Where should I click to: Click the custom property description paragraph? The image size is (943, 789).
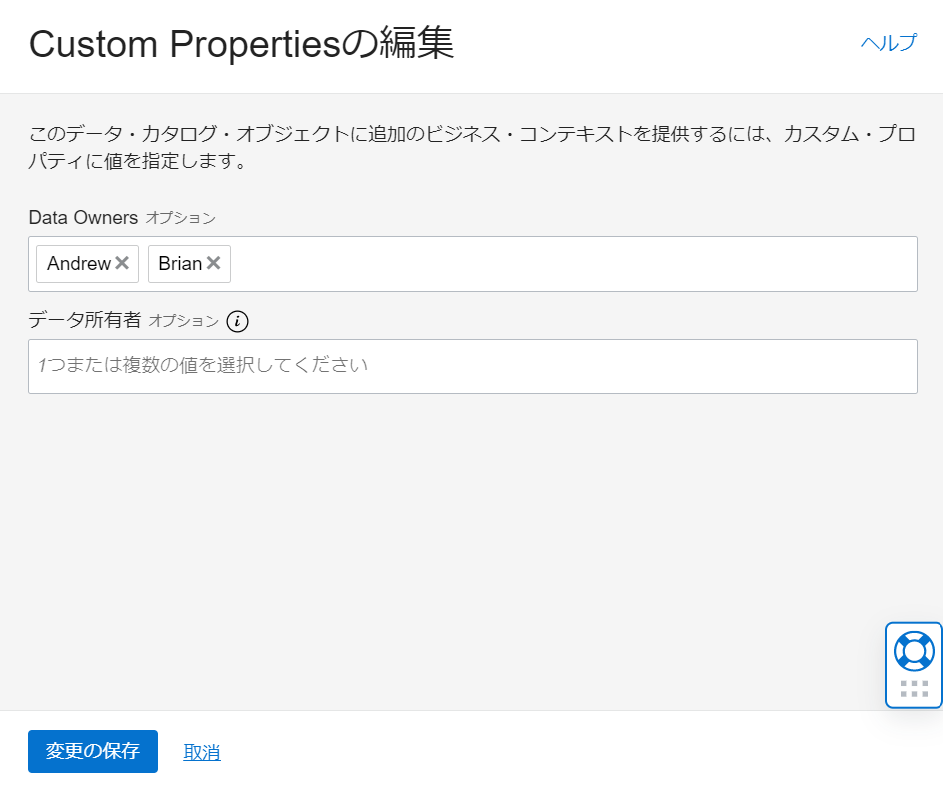tap(470, 147)
